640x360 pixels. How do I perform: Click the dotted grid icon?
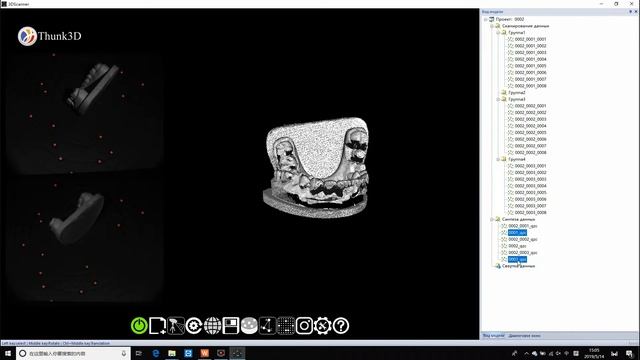286,326
